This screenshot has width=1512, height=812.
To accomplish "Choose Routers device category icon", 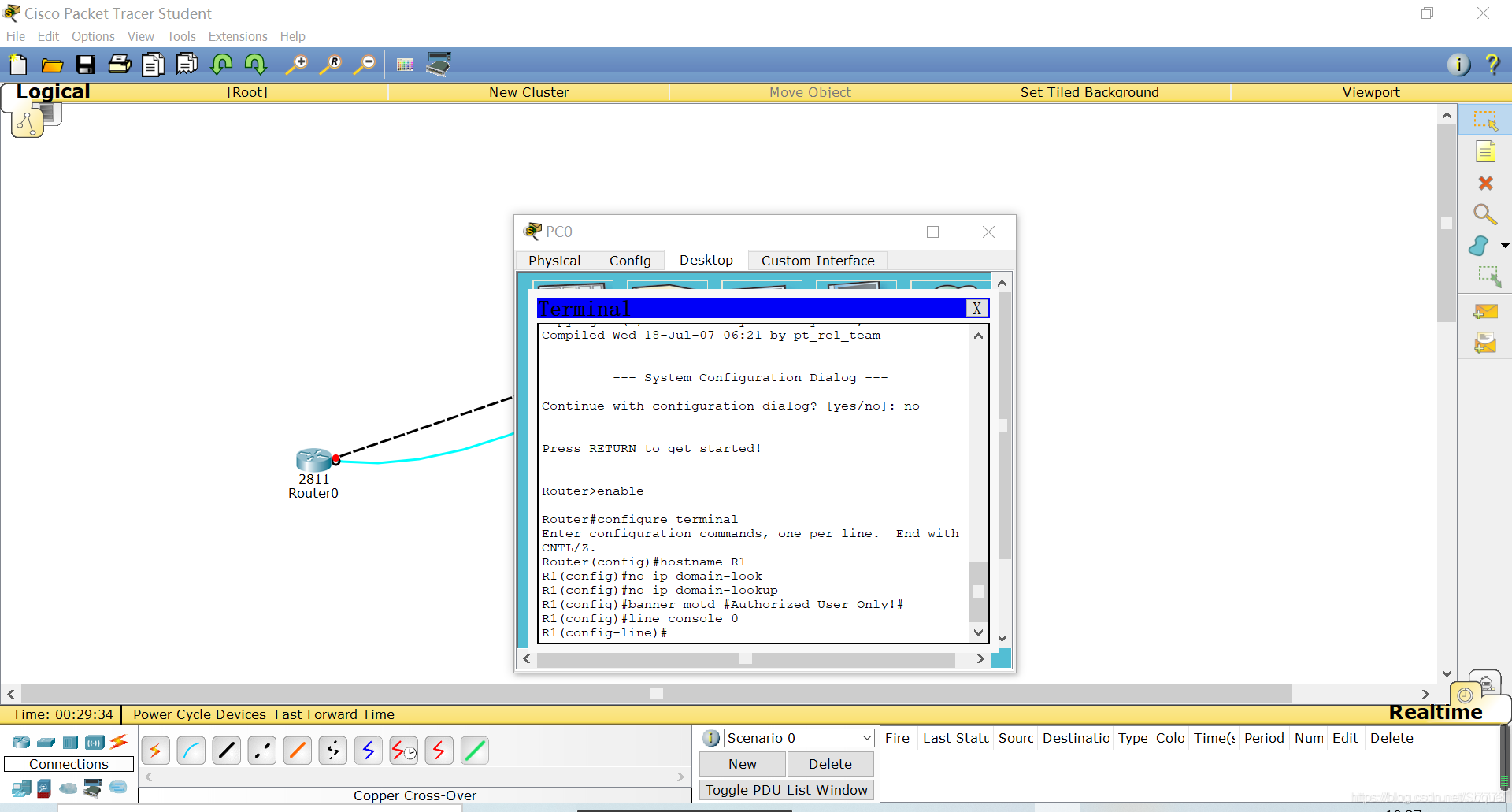I will [x=21, y=742].
